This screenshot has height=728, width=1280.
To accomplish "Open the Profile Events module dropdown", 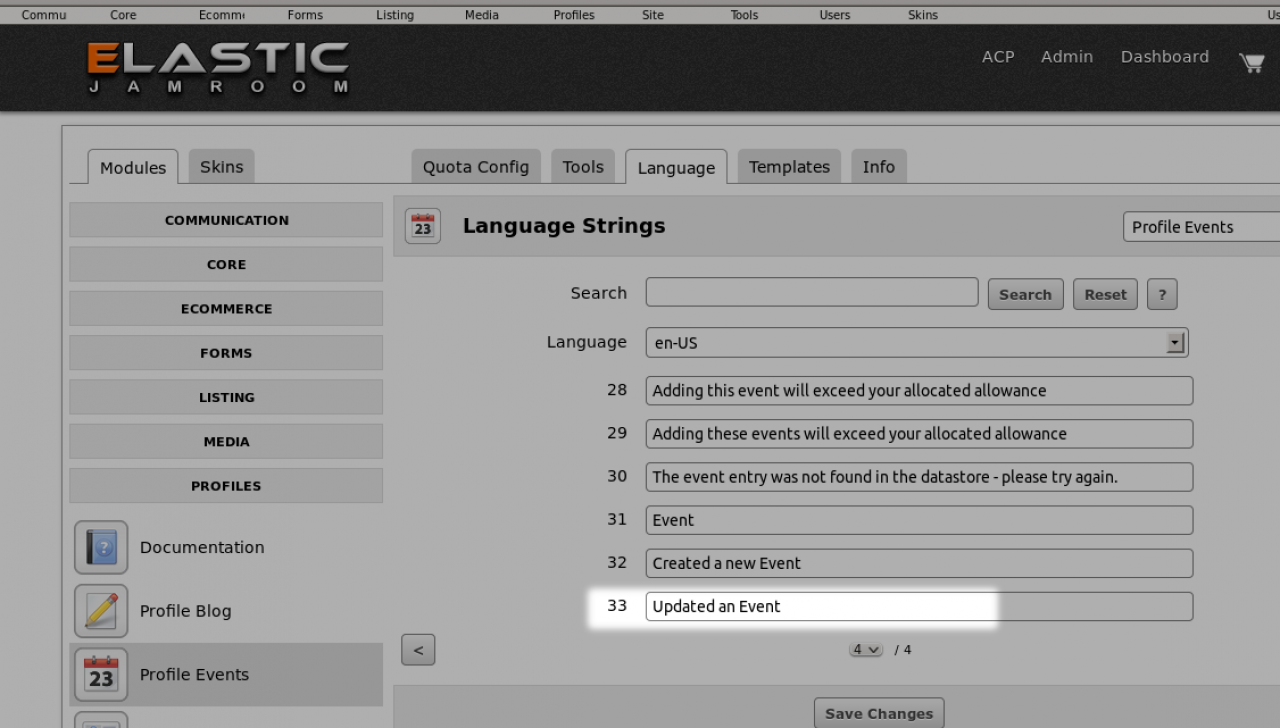I will coord(1200,227).
